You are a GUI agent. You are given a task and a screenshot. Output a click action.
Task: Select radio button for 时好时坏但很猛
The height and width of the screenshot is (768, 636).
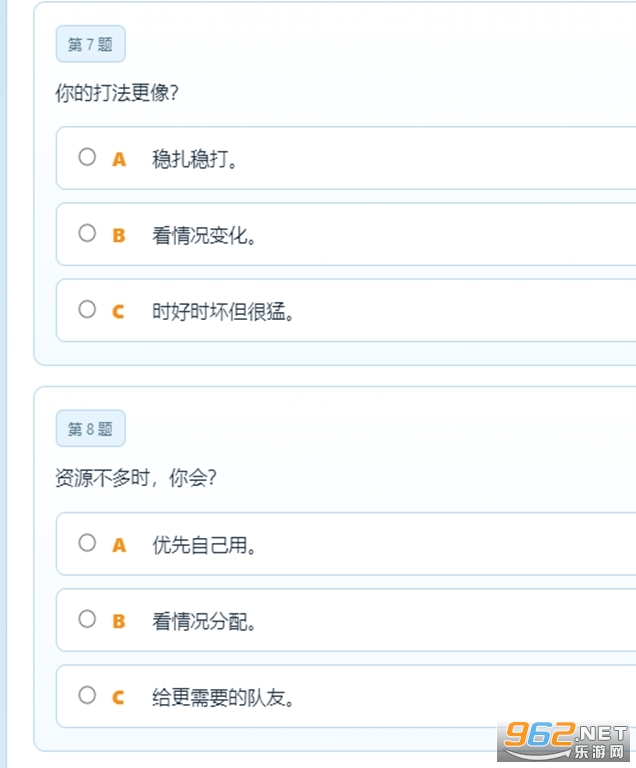pos(87,309)
